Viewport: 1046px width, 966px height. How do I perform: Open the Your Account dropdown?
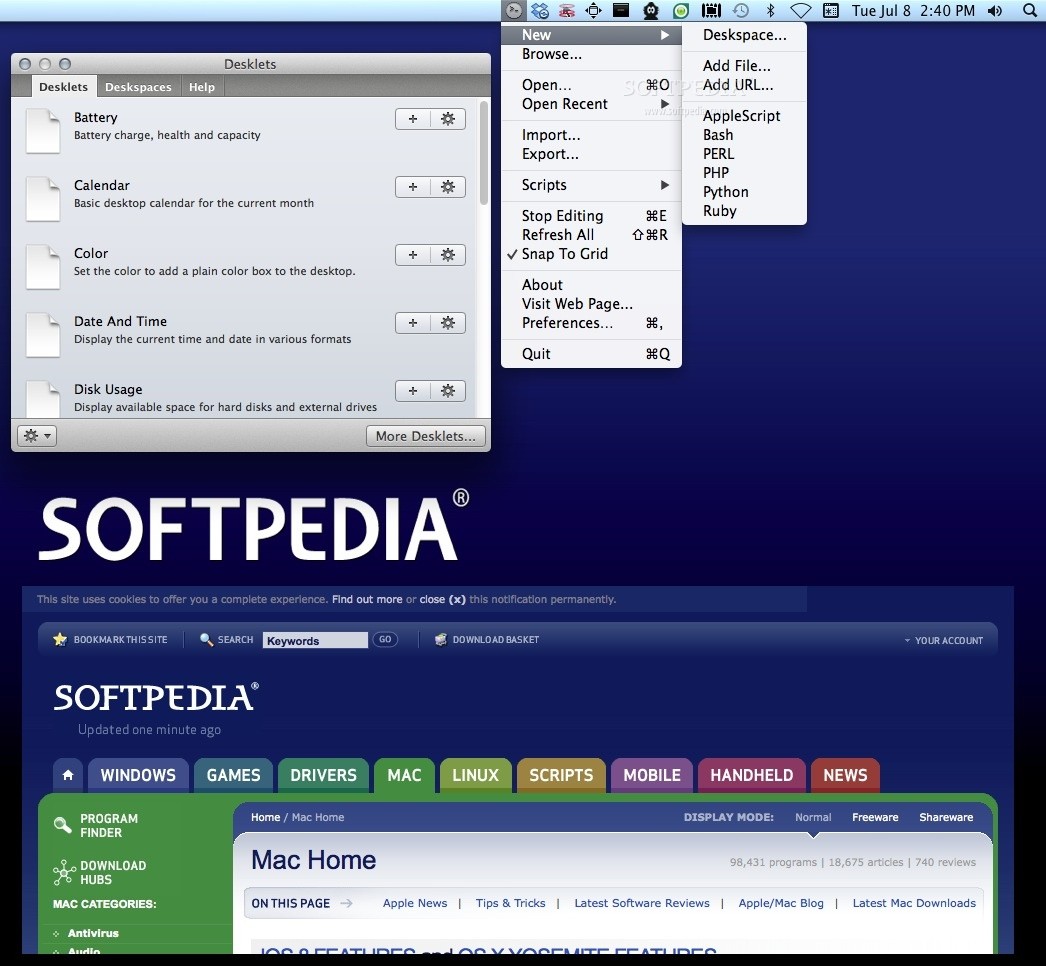(x=943, y=640)
